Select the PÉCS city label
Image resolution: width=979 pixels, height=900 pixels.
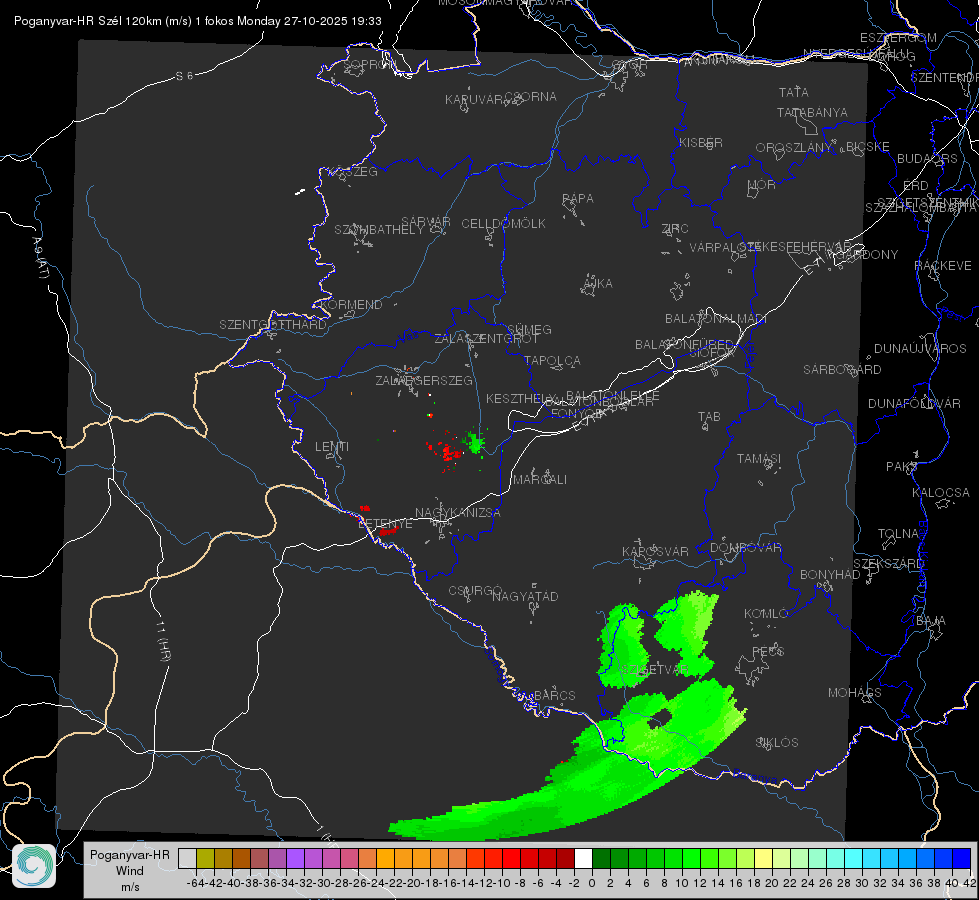tap(767, 652)
